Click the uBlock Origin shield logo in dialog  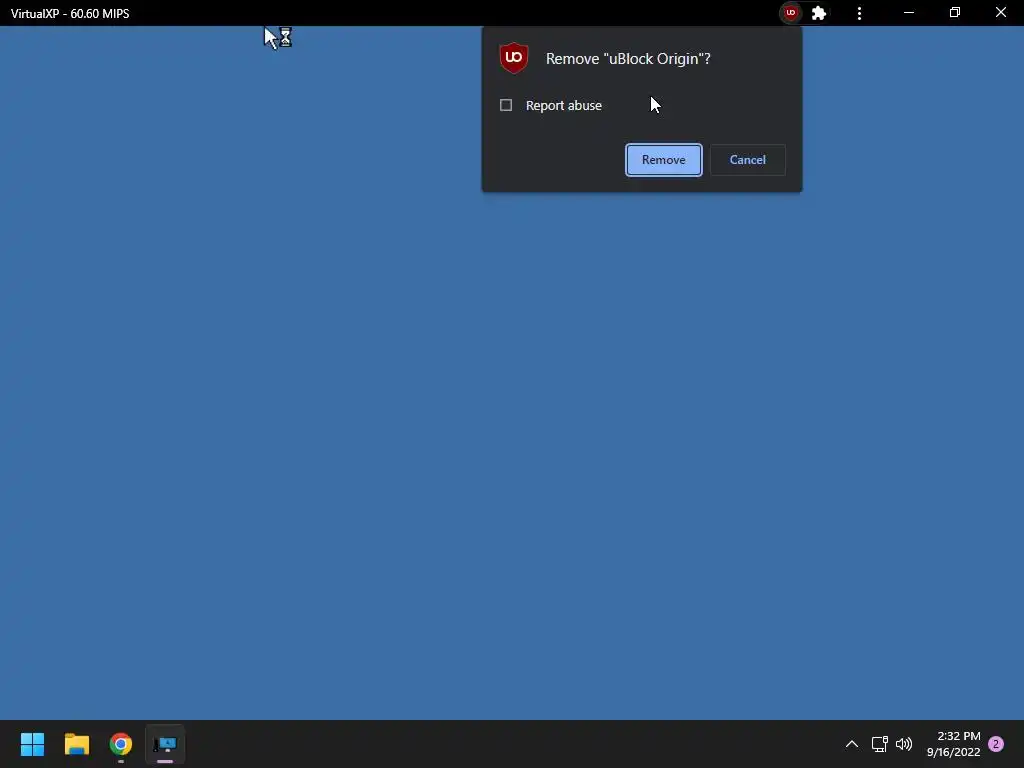[514, 58]
